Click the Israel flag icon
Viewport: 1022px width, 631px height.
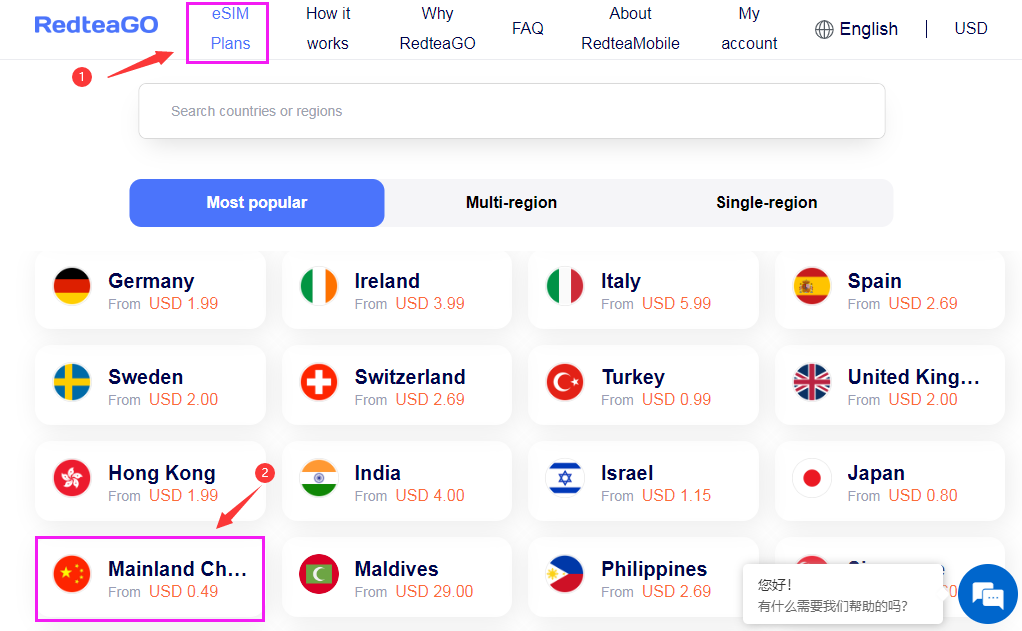point(565,479)
